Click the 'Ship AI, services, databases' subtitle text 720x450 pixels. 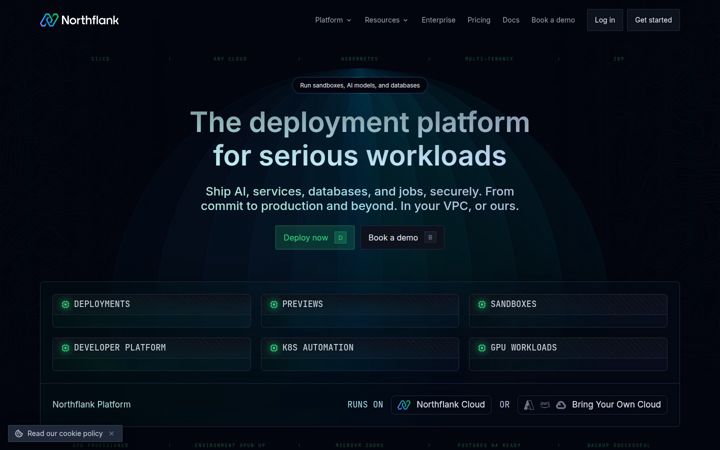coord(360,198)
